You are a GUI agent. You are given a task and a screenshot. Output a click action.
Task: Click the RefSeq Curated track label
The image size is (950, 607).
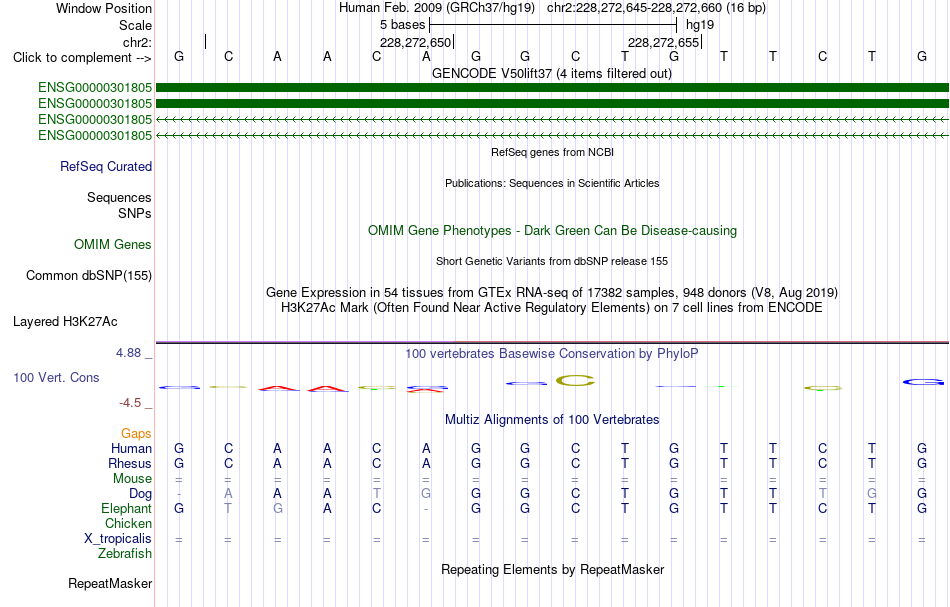[105, 167]
